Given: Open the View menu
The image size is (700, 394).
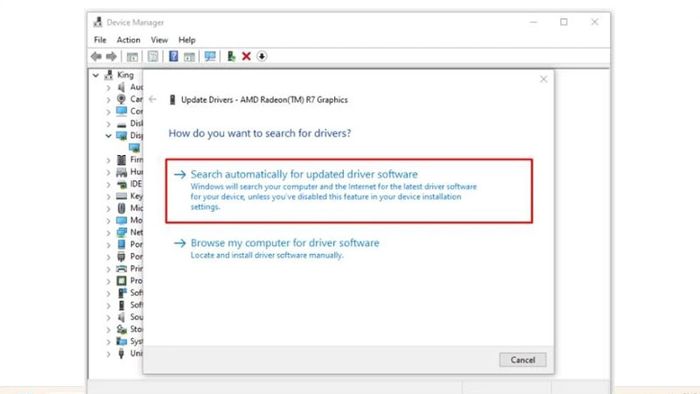Looking at the screenshot, I should [159, 40].
